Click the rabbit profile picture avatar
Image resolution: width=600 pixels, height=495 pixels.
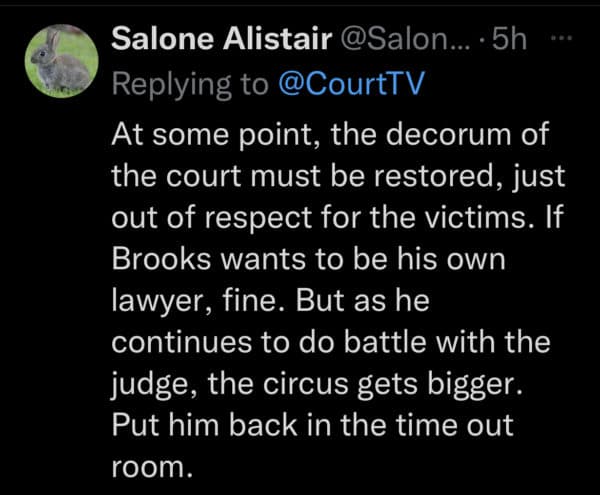62,61
